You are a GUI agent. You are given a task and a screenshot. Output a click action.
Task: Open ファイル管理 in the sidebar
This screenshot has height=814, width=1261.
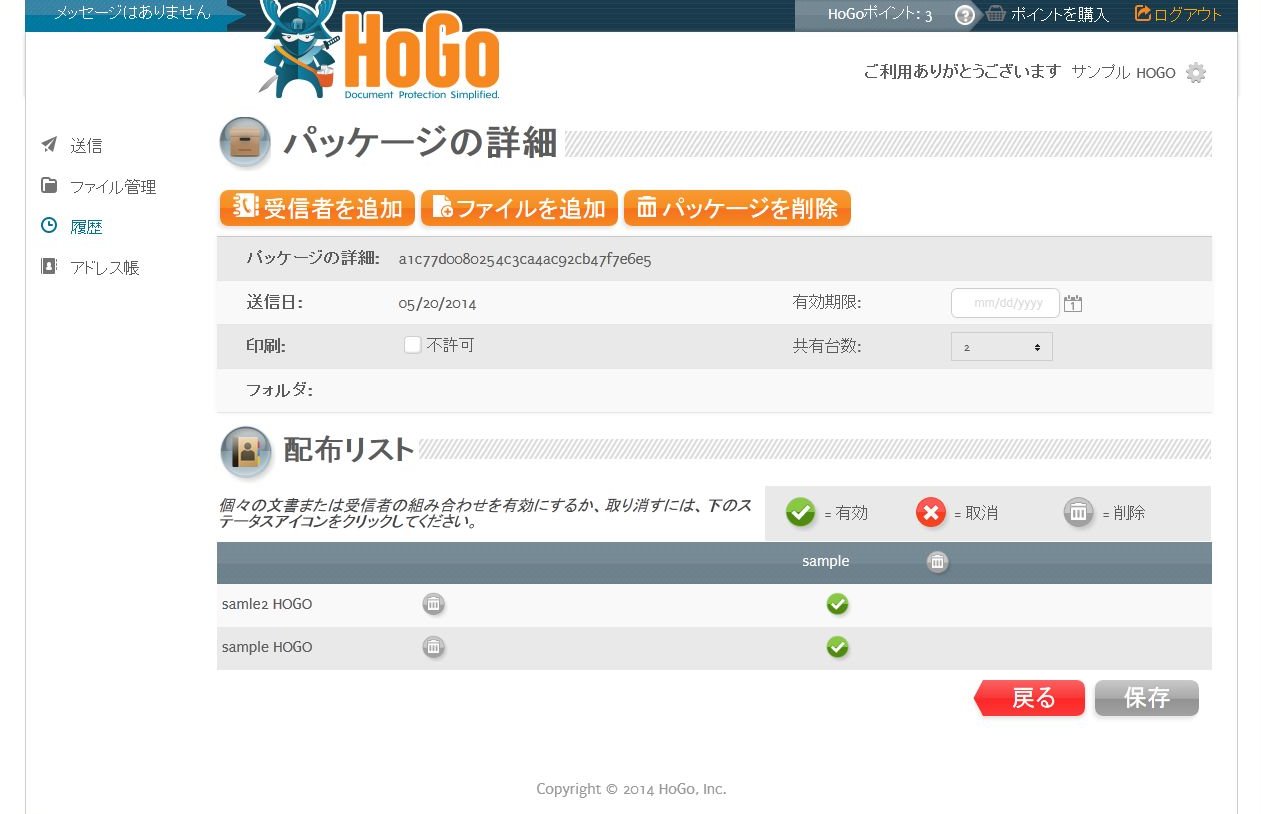(111, 187)
